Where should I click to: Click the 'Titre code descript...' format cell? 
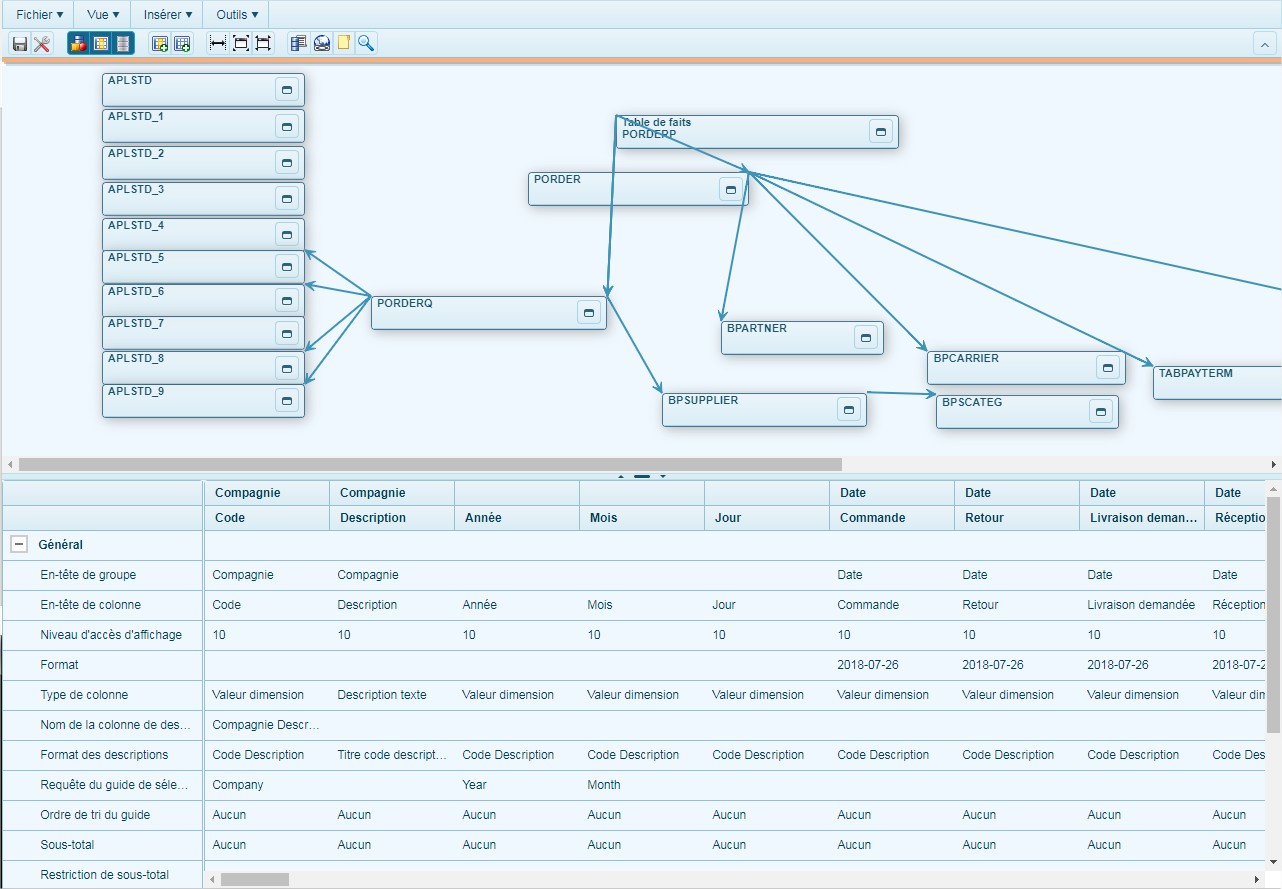[391, 755]
